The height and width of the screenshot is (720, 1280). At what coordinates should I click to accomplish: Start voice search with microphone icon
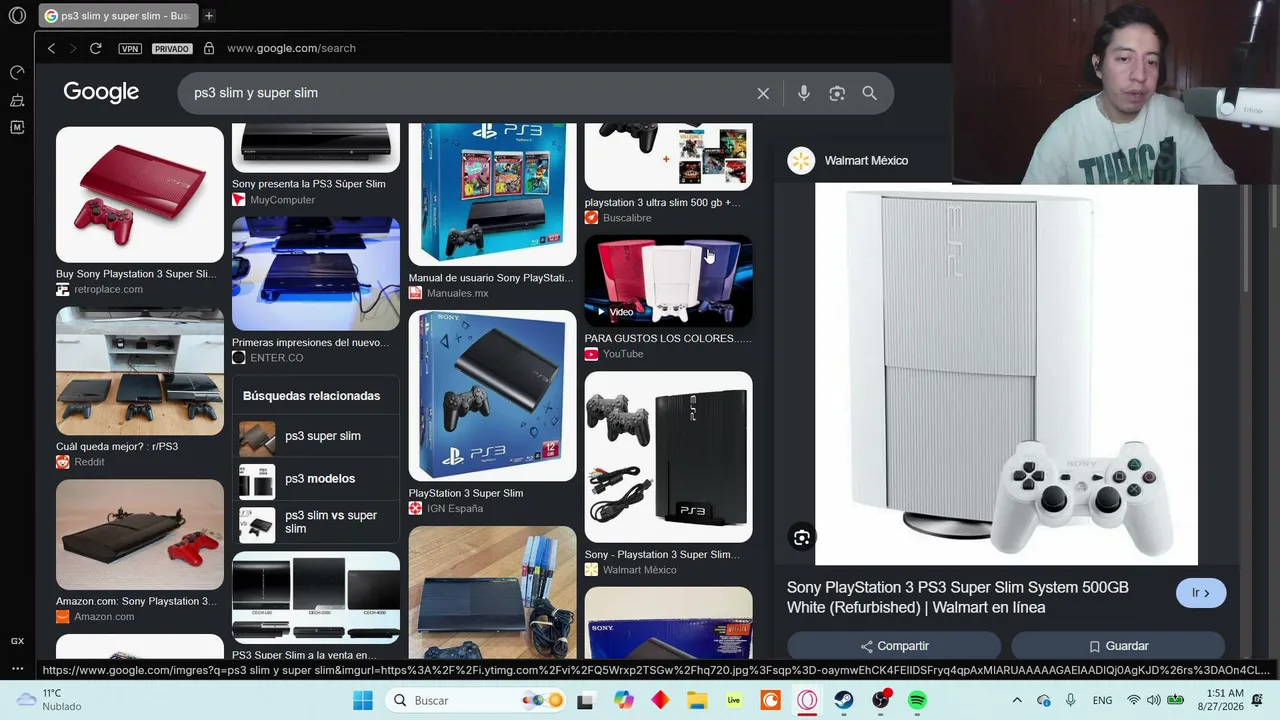point(804,93)
